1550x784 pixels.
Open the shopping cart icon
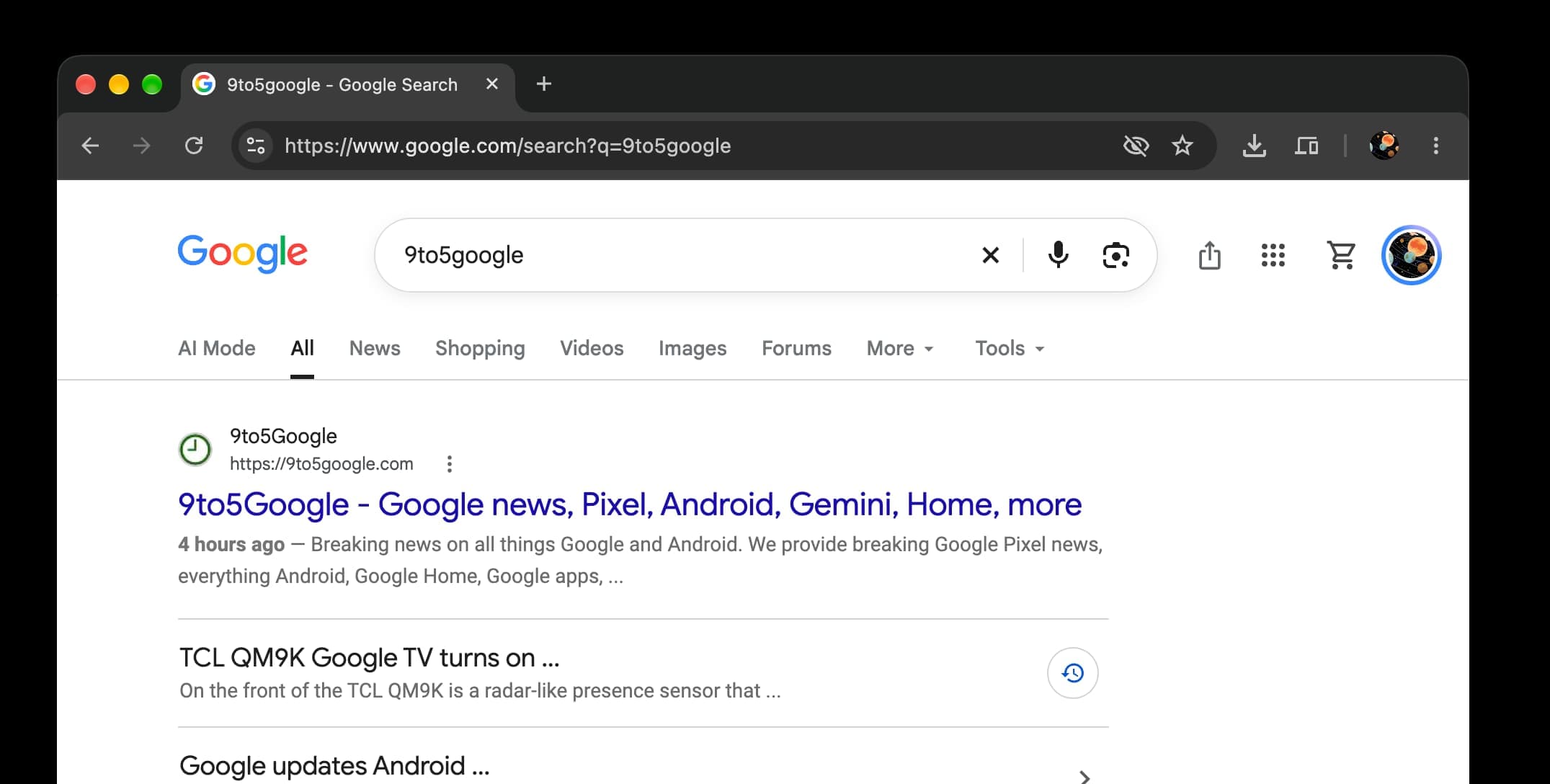click(1341, 255)
